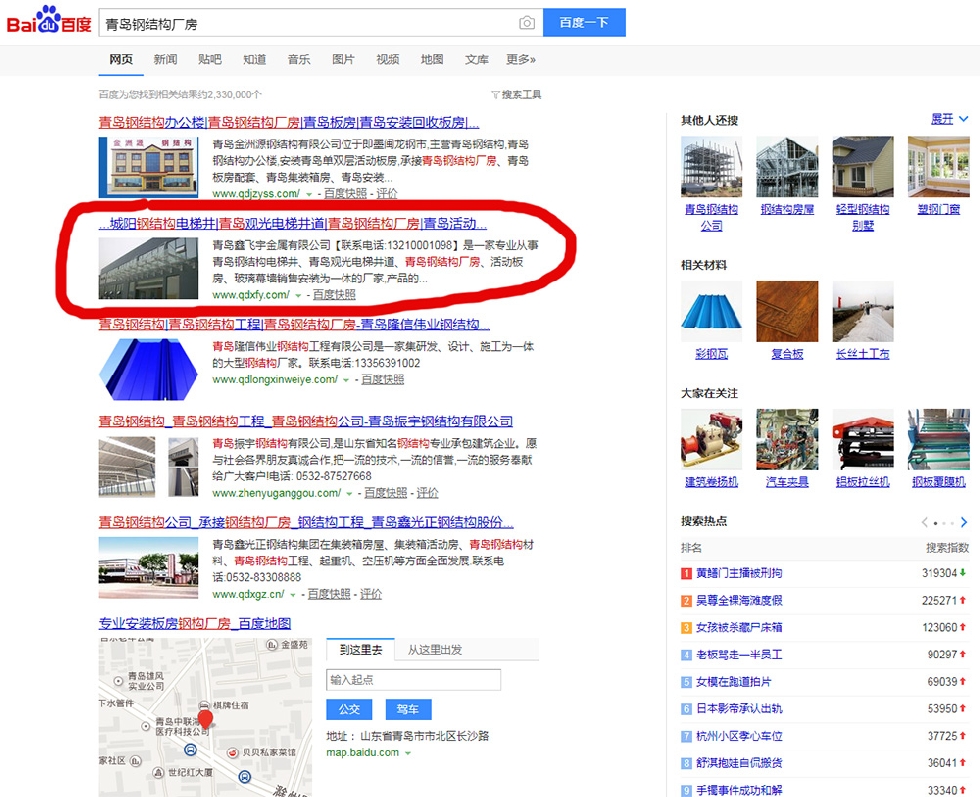Switch to the 知道 tab

(x=254, y=59)
